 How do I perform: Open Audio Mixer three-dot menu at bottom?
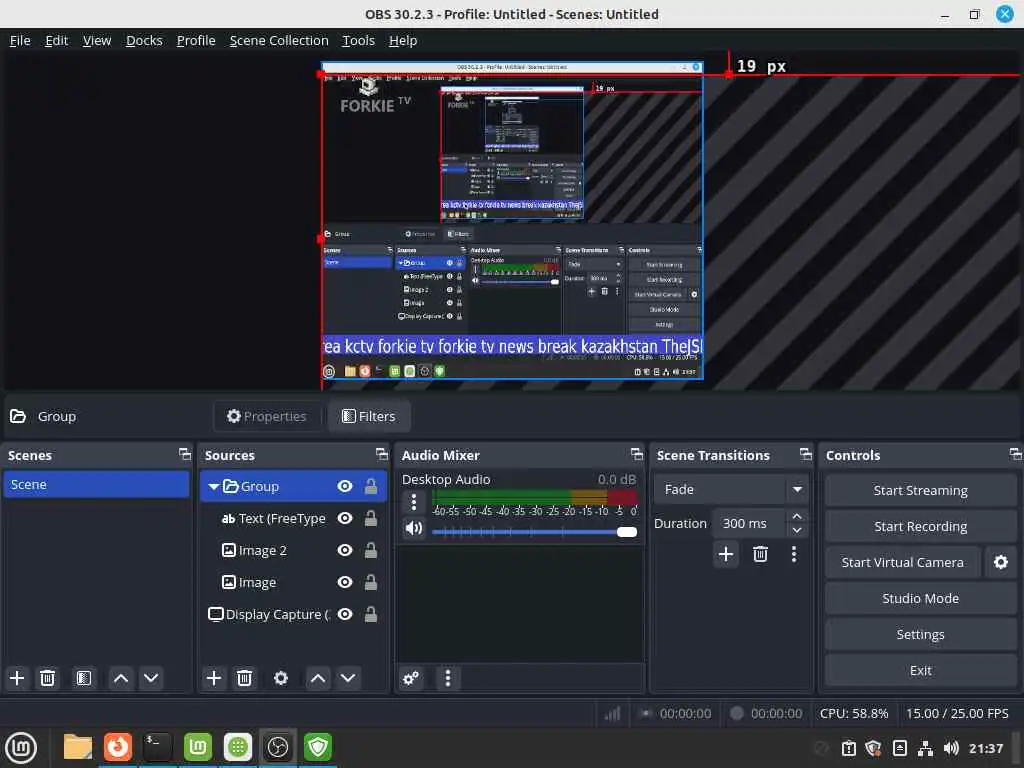click(x=447, y=679)
